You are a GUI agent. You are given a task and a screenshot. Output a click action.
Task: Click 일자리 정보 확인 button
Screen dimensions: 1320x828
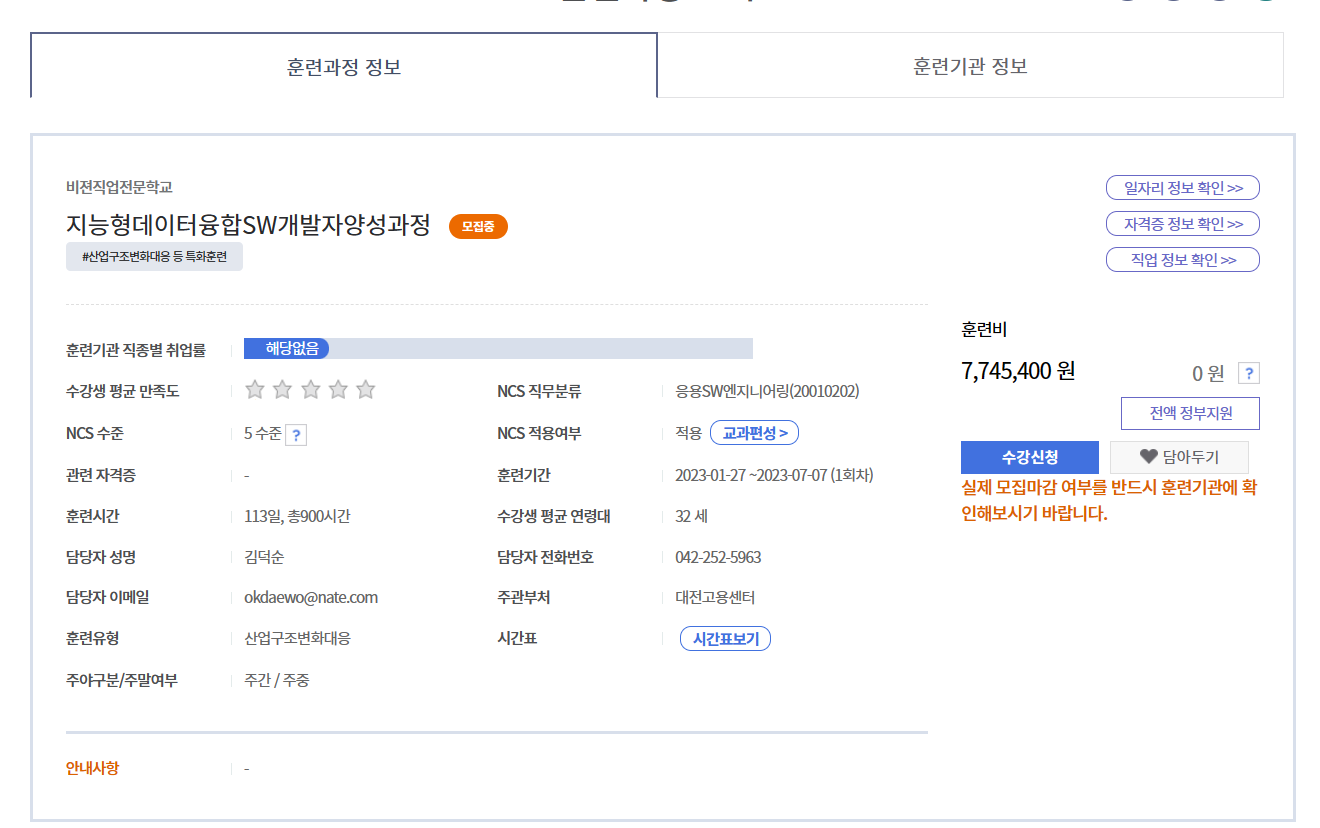(x=1182, y=188)
